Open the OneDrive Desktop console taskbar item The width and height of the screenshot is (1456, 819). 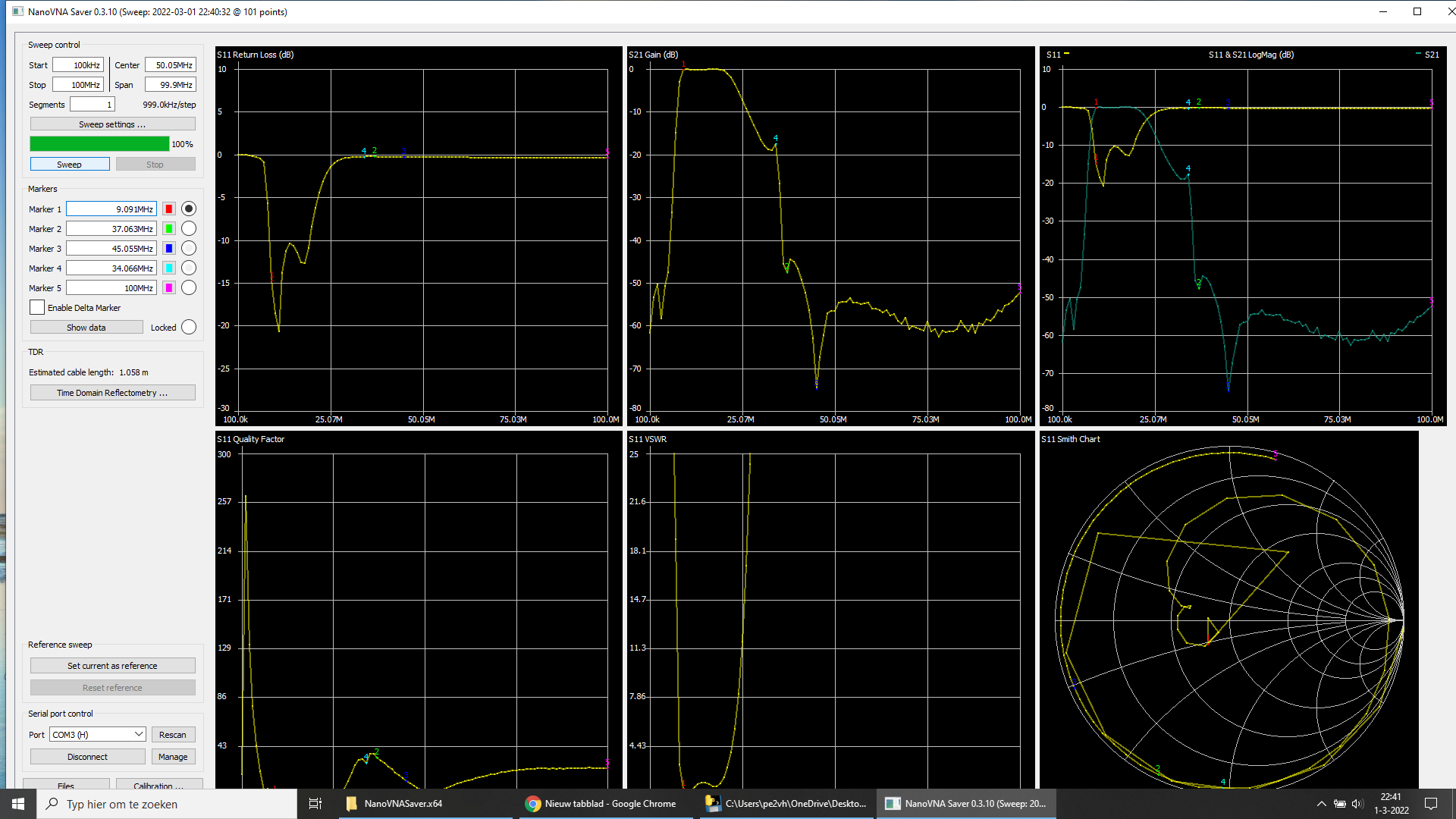pyautogui.click(x=786, y=804)
